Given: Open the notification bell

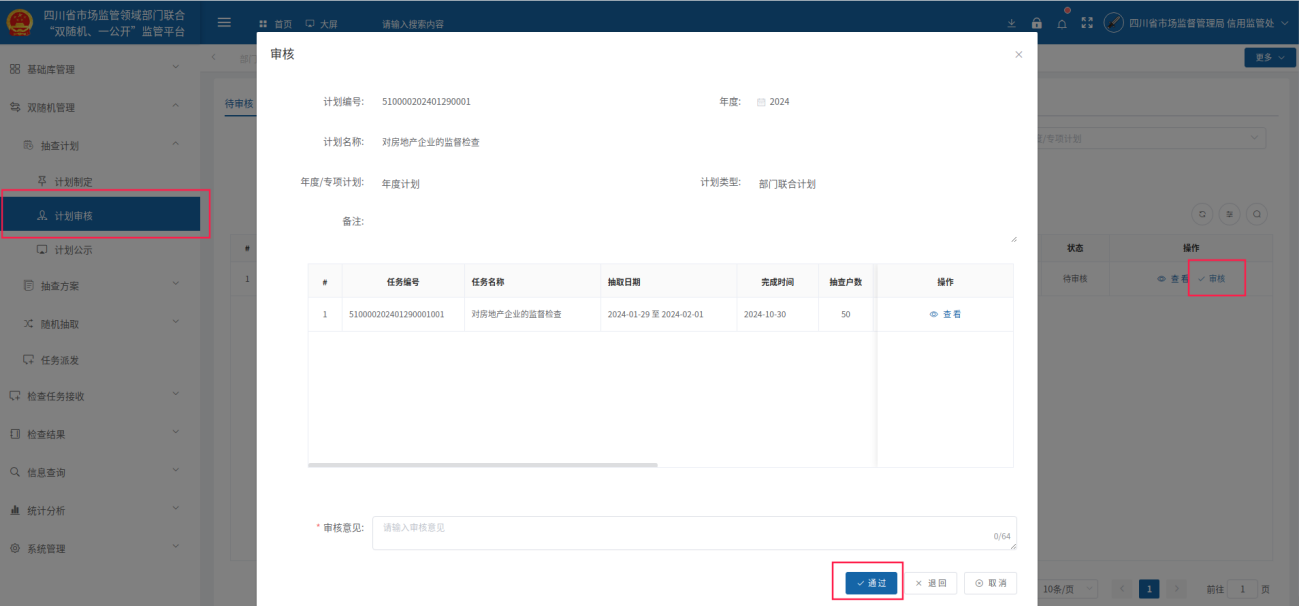Looking at the screenshot, I should pos(1062,23).
